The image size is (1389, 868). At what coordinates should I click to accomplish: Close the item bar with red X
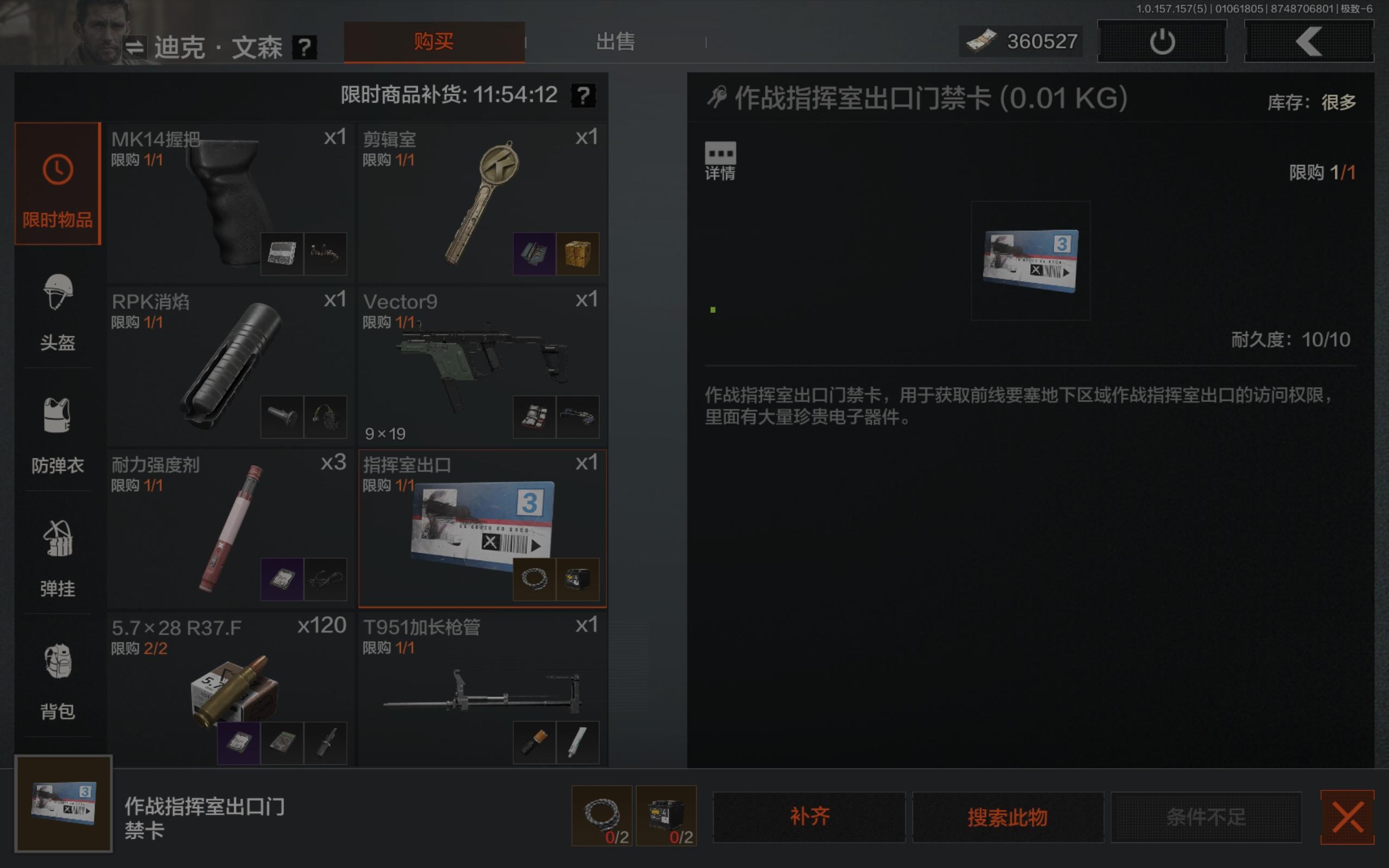[x=1347, y=817]
